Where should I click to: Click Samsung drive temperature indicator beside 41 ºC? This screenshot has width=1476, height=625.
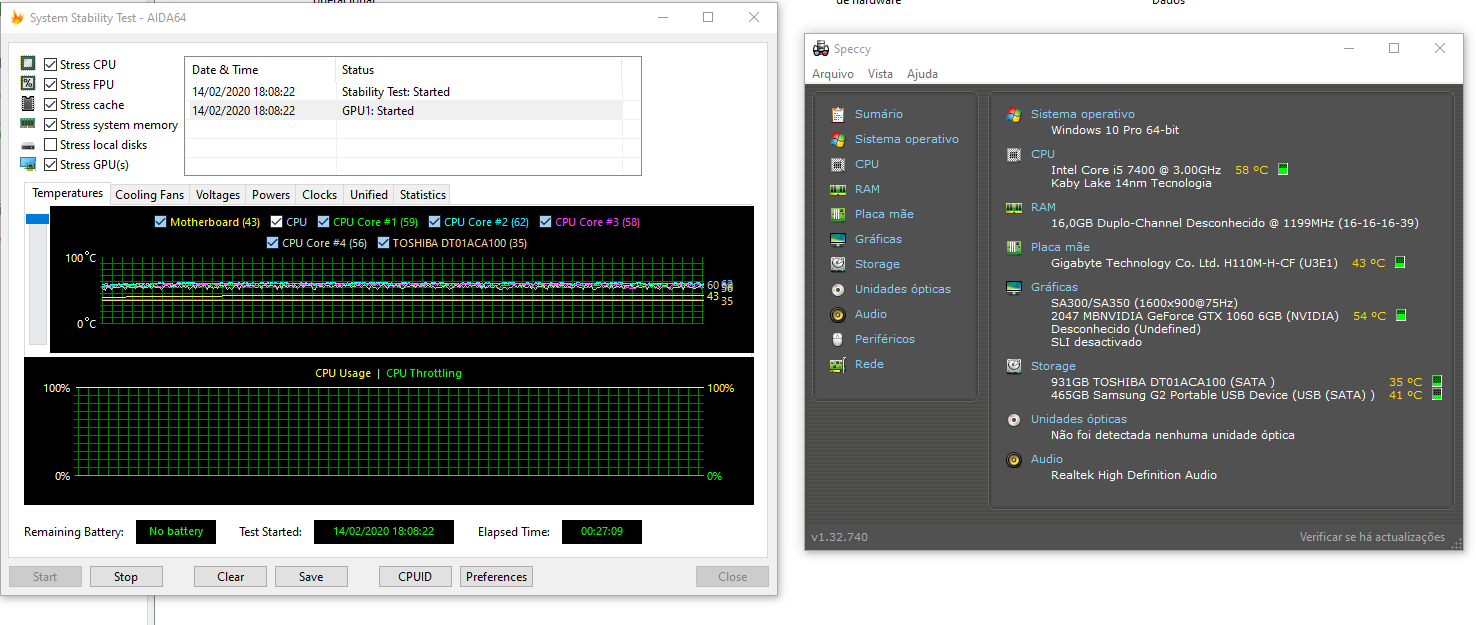[x=1437, y=395]
